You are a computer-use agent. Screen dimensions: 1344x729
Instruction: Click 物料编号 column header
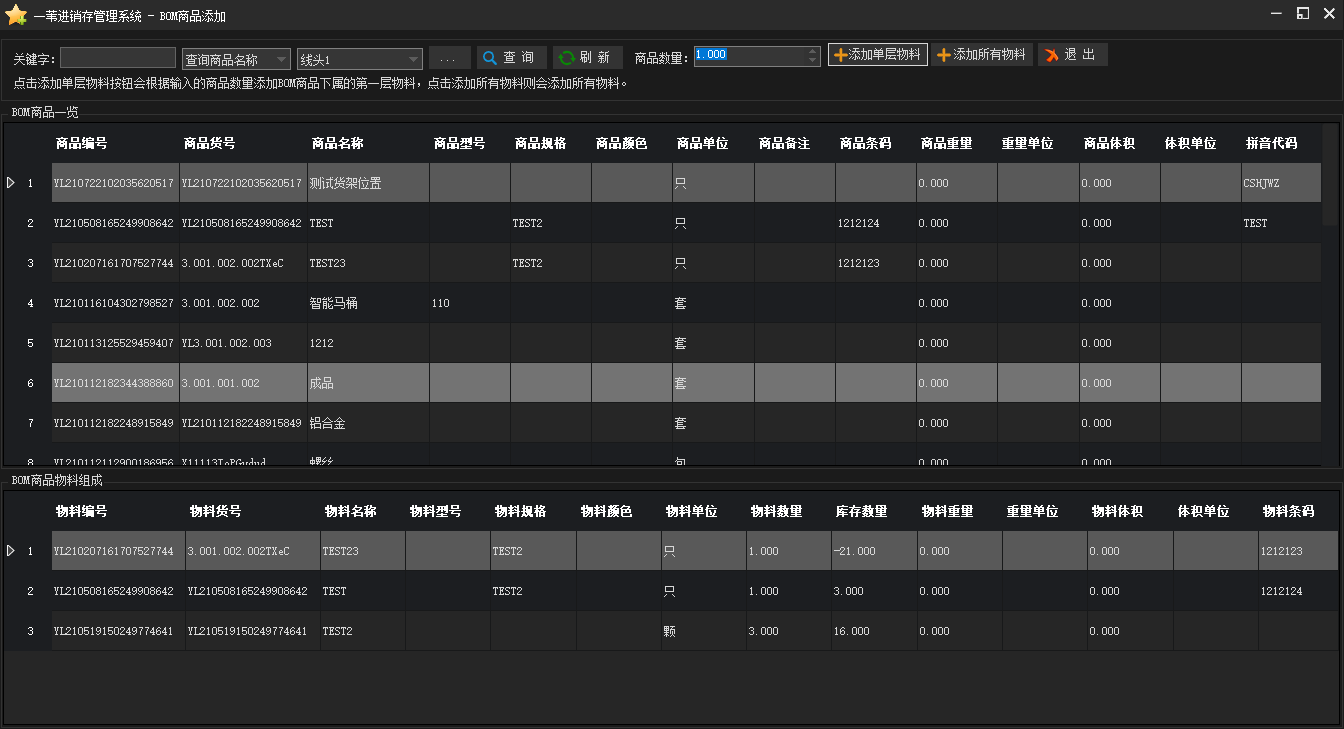click(x=81, y=511)
